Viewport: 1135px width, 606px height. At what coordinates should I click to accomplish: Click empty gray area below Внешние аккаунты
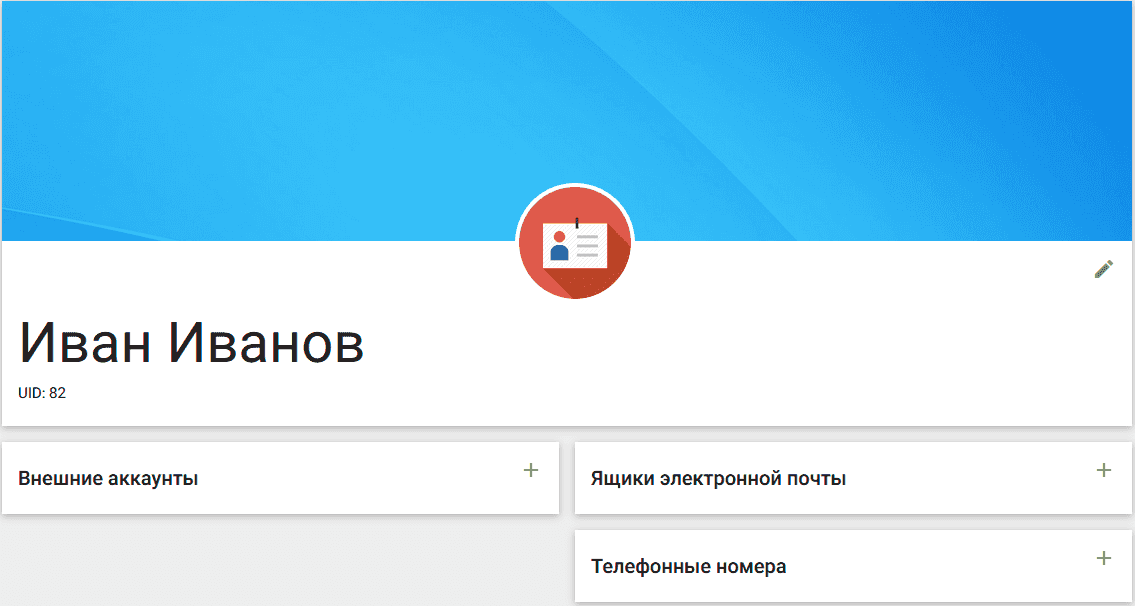tap(279, 559)
